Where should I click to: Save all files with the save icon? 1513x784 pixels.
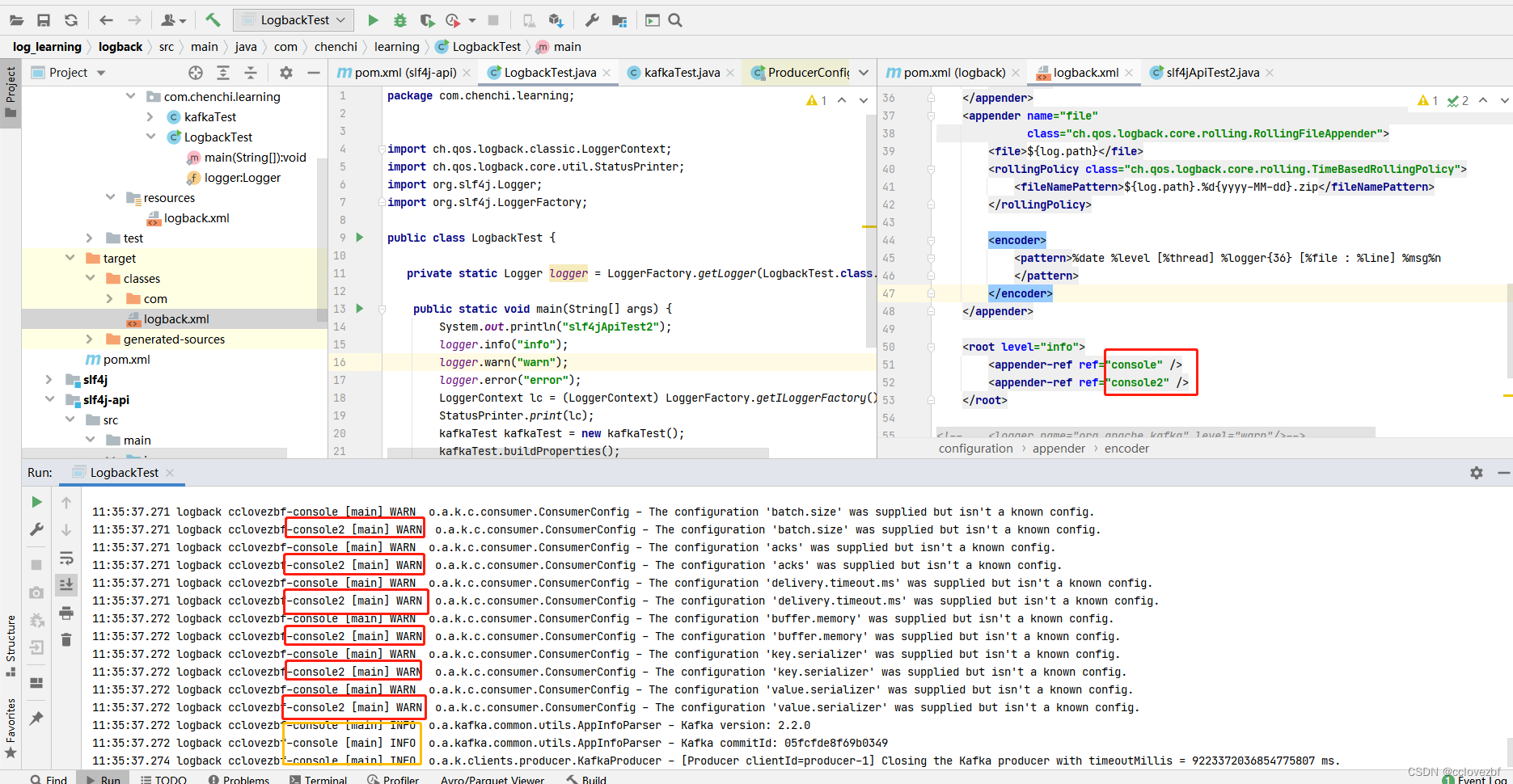coord(44,20)
